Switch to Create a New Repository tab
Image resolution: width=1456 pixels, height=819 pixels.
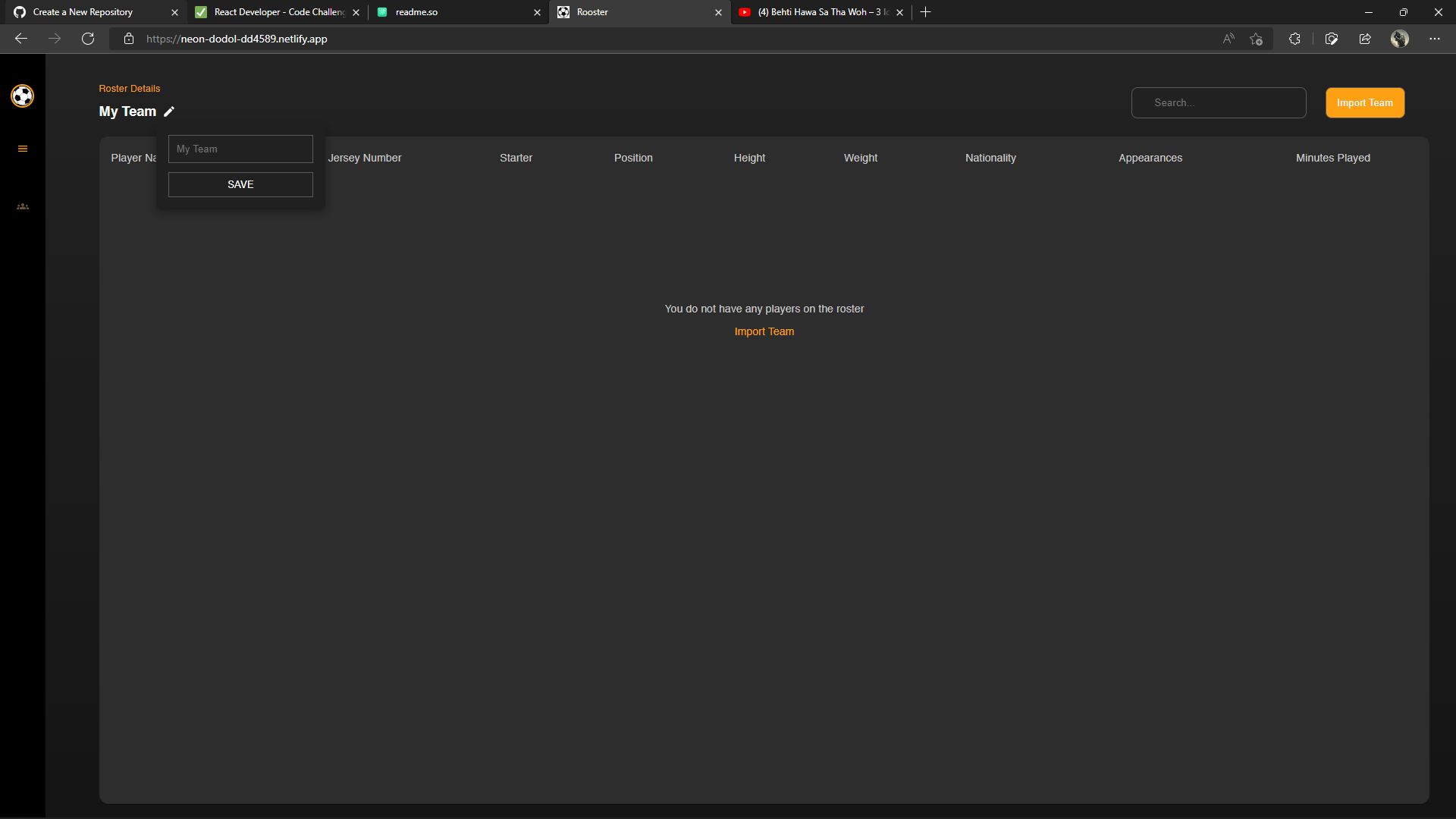(x=91, y=12)
